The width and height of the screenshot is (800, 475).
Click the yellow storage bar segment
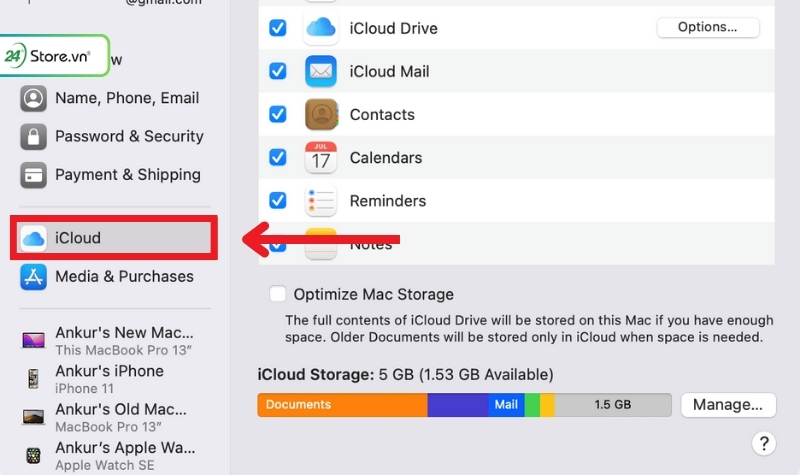coord(547,405)
